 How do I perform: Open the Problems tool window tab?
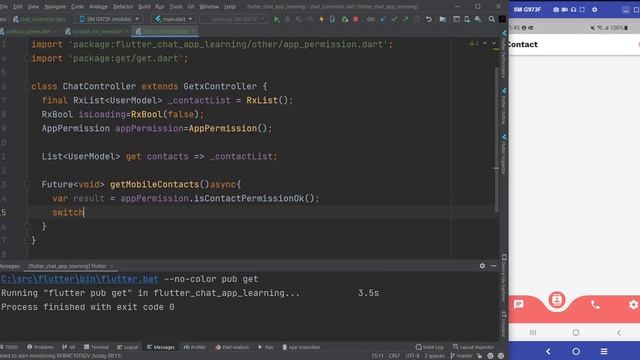pyautogui.click(x=40, y=347)
